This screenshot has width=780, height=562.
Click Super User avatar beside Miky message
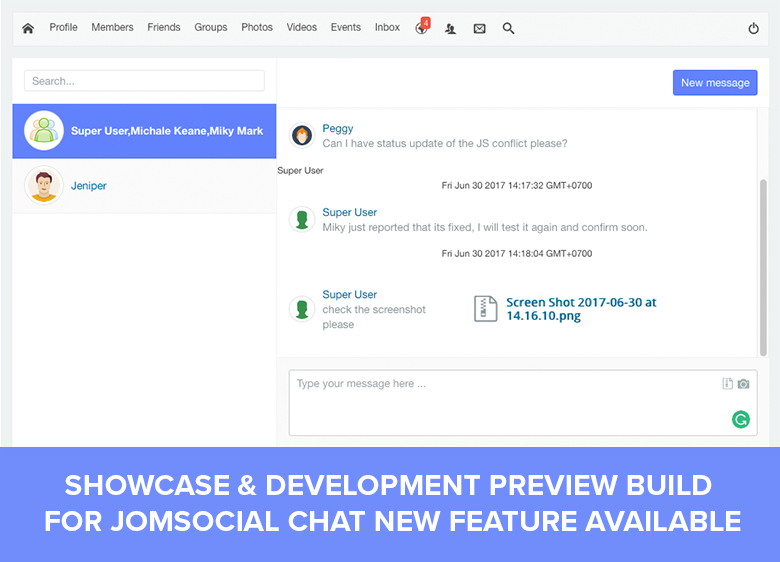point(302,219)
